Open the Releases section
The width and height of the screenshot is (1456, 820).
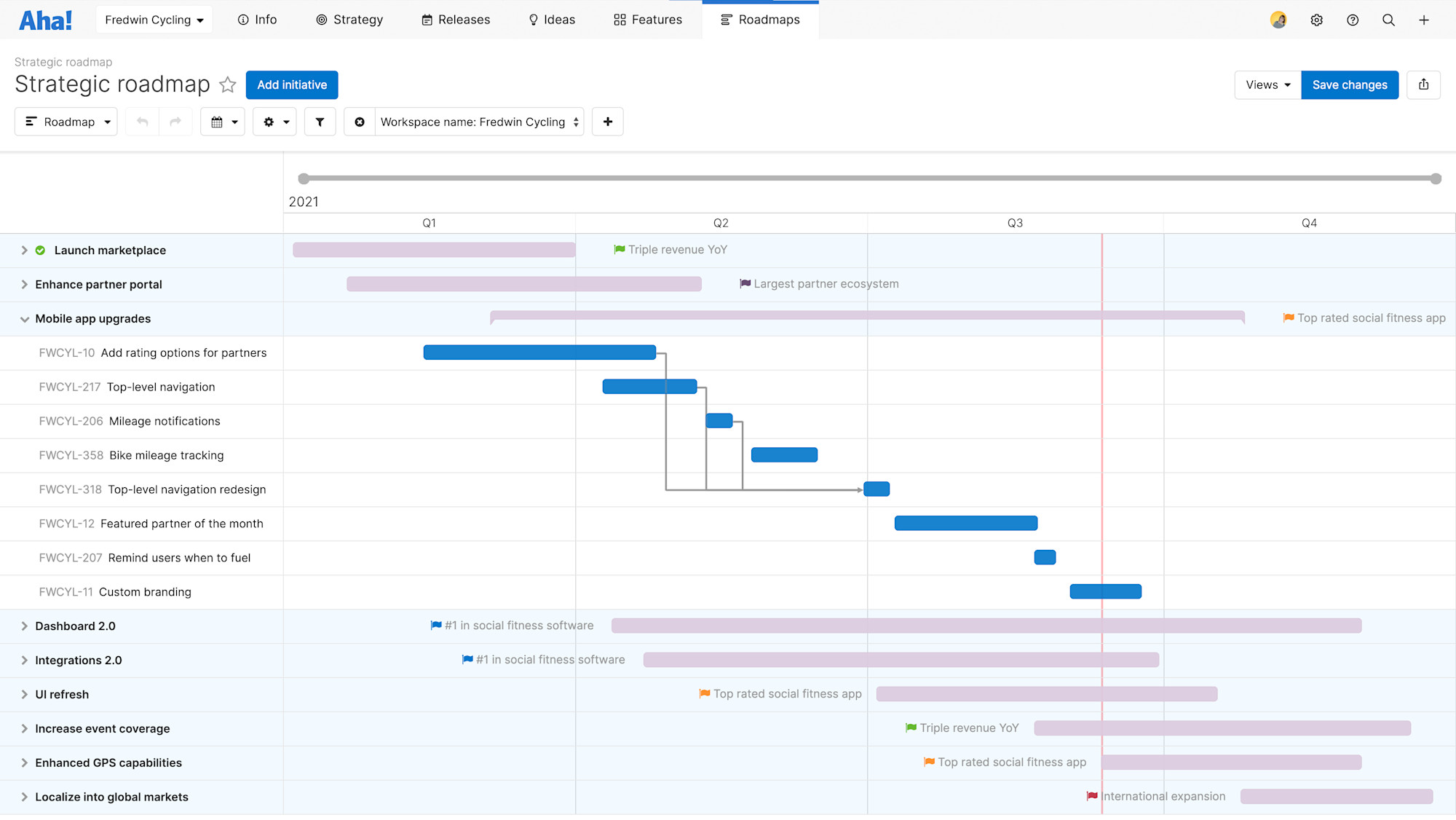click(455, 20)
